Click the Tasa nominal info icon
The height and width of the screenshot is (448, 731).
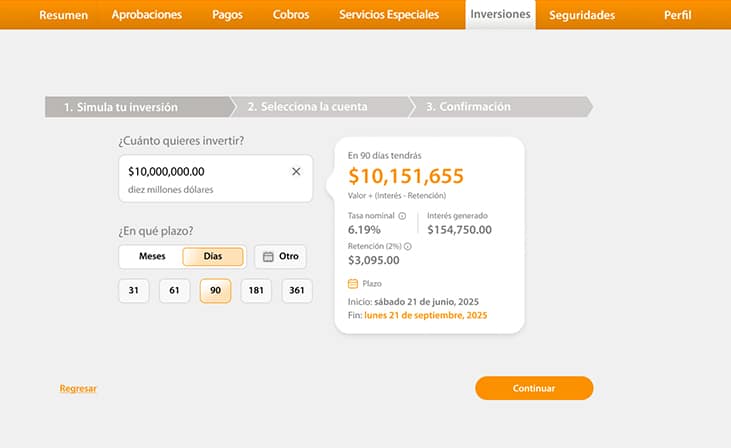pos(402,216)
